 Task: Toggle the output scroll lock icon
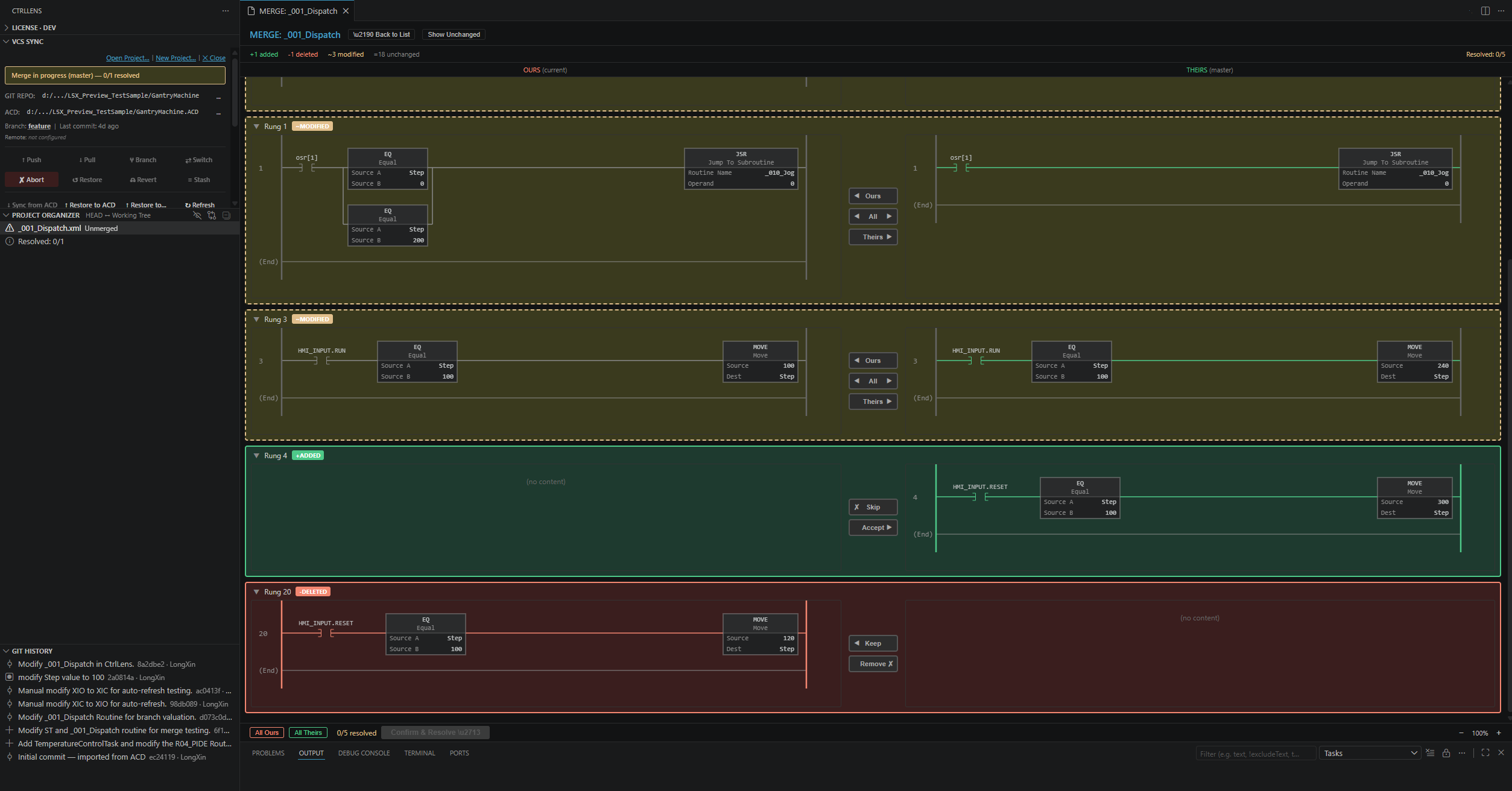[1446, 753]
